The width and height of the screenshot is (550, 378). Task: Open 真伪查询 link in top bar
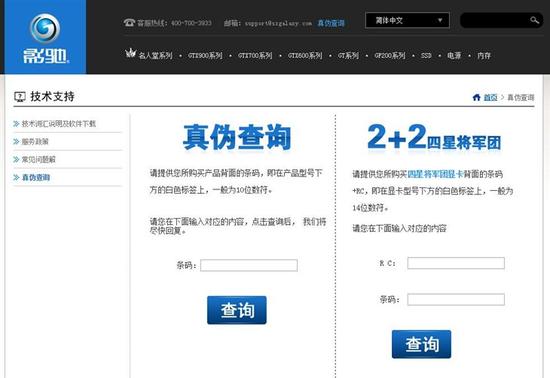point(331,23)
